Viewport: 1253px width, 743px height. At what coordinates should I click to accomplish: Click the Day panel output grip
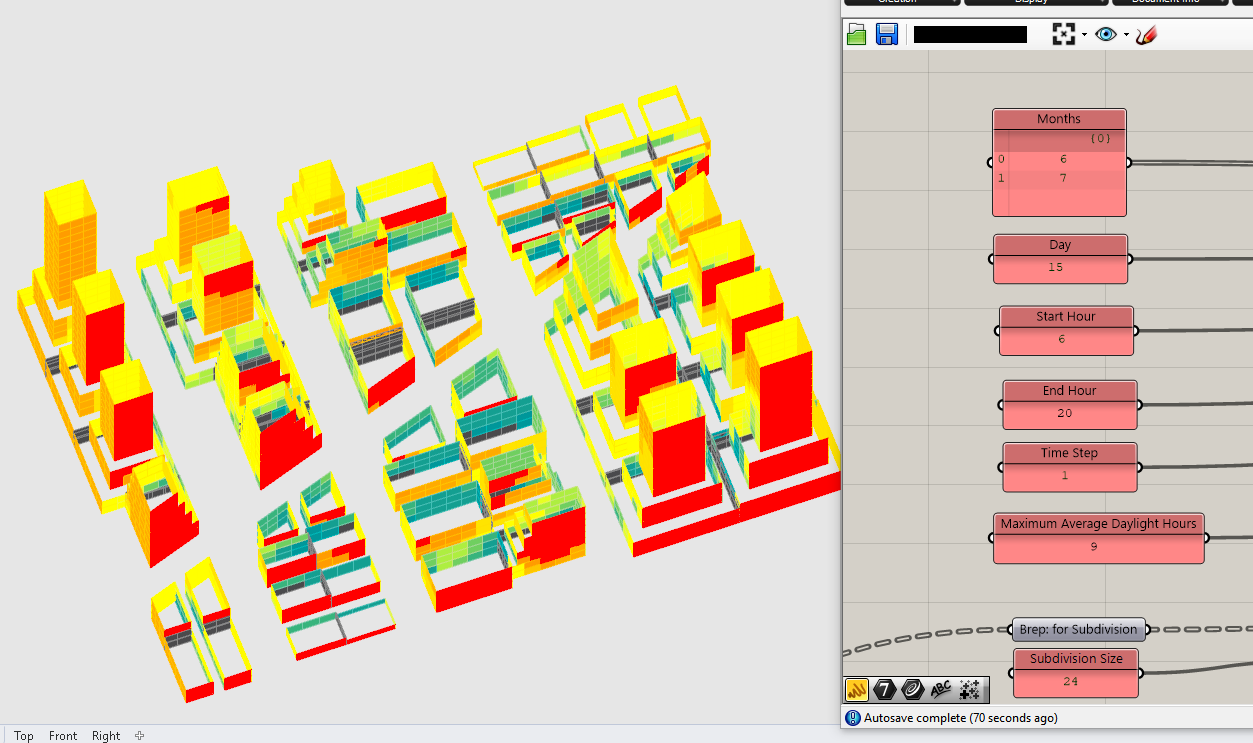click(1130, 259)
